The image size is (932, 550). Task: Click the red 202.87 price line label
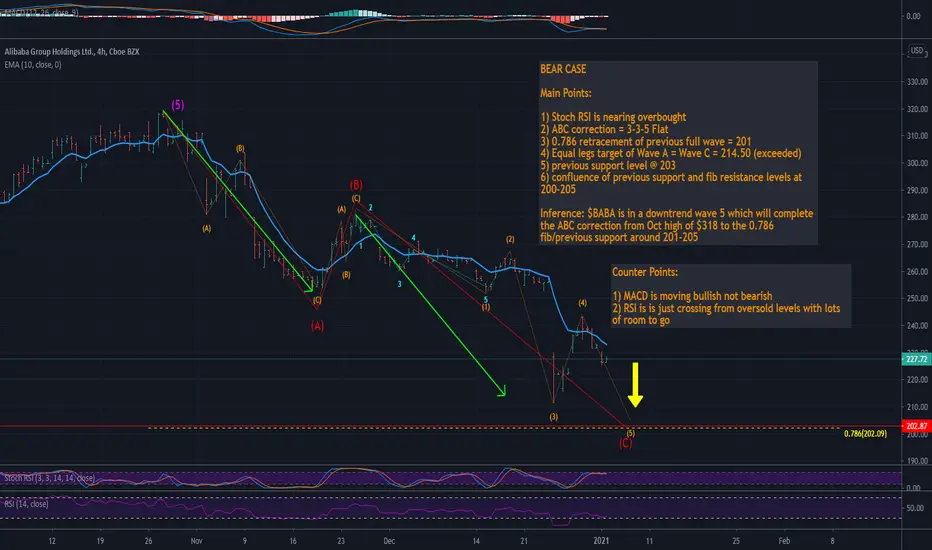pos(916,426)
